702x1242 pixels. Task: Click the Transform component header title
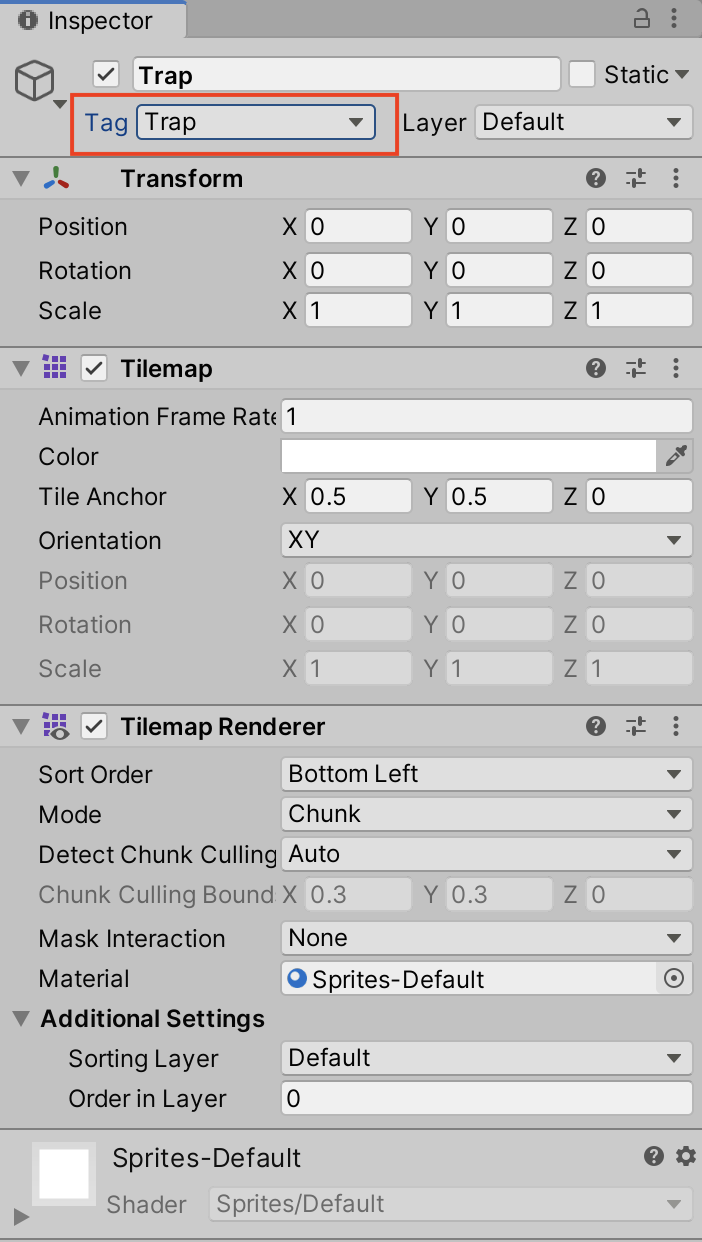pos(181,179)
